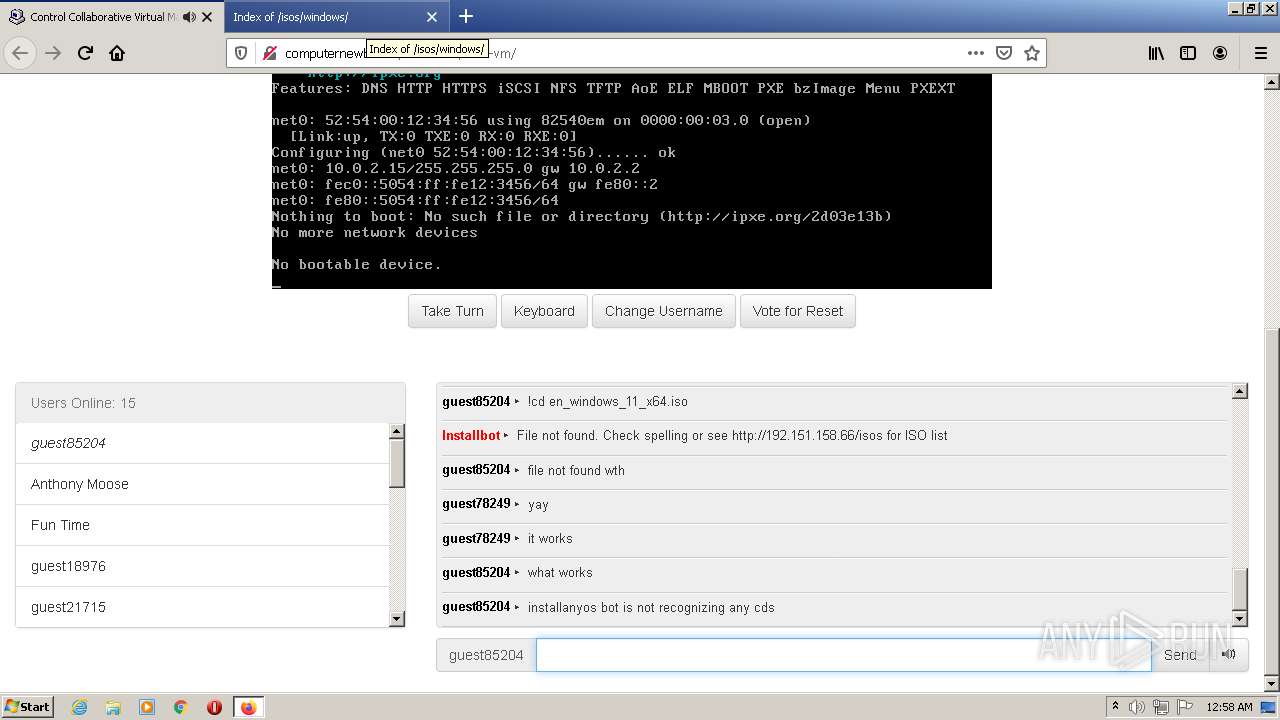1280x720 pixels.
Task: Click the chat log scrollbar thumb
Action: click(x=1240, y=588)
